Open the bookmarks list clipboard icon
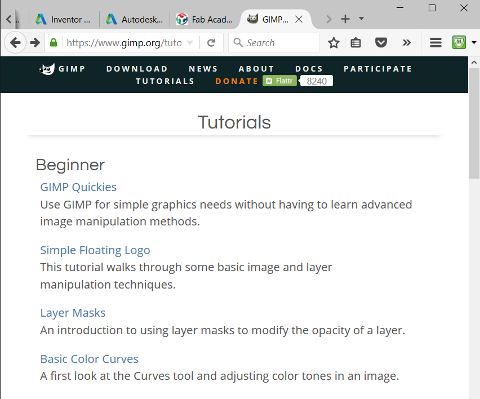 tap(356, 43)
